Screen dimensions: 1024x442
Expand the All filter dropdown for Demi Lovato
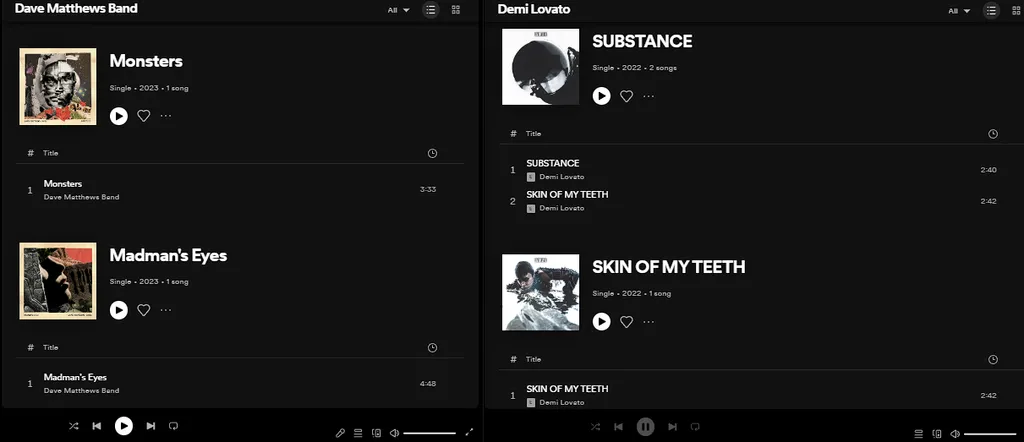click(x=959, y=10)
